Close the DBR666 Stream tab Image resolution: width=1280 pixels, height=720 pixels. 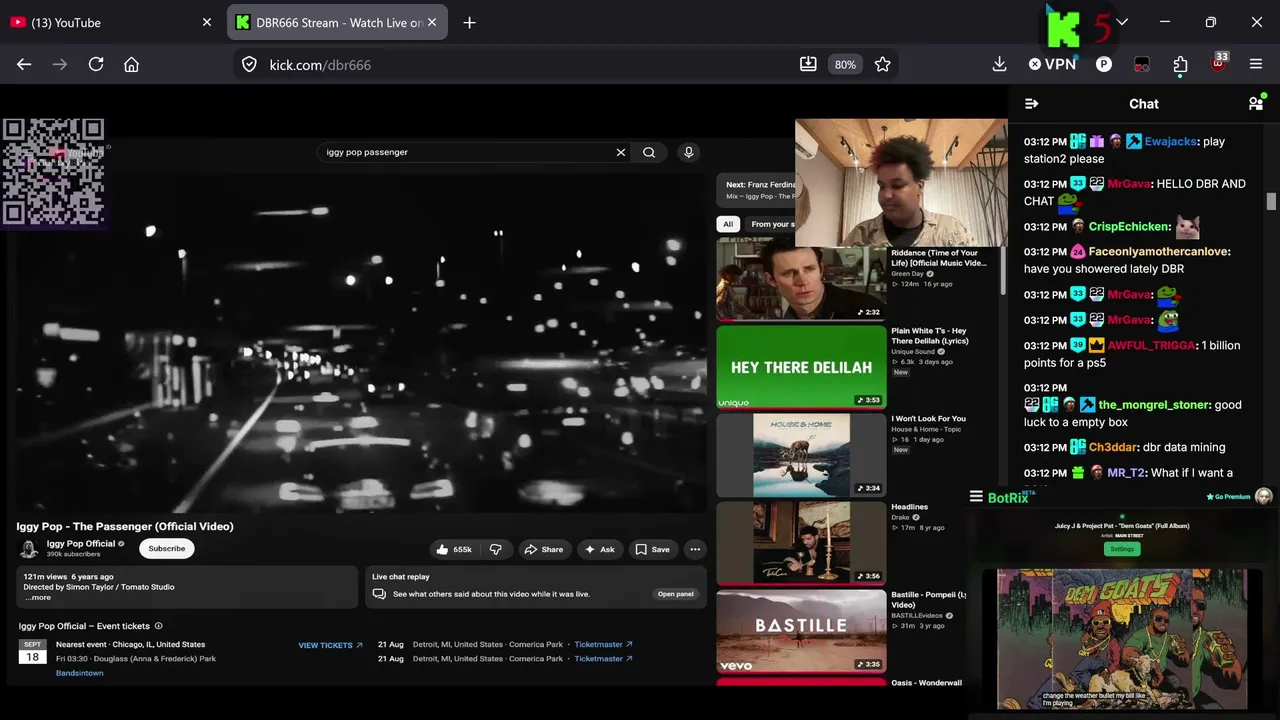point(432,22)
